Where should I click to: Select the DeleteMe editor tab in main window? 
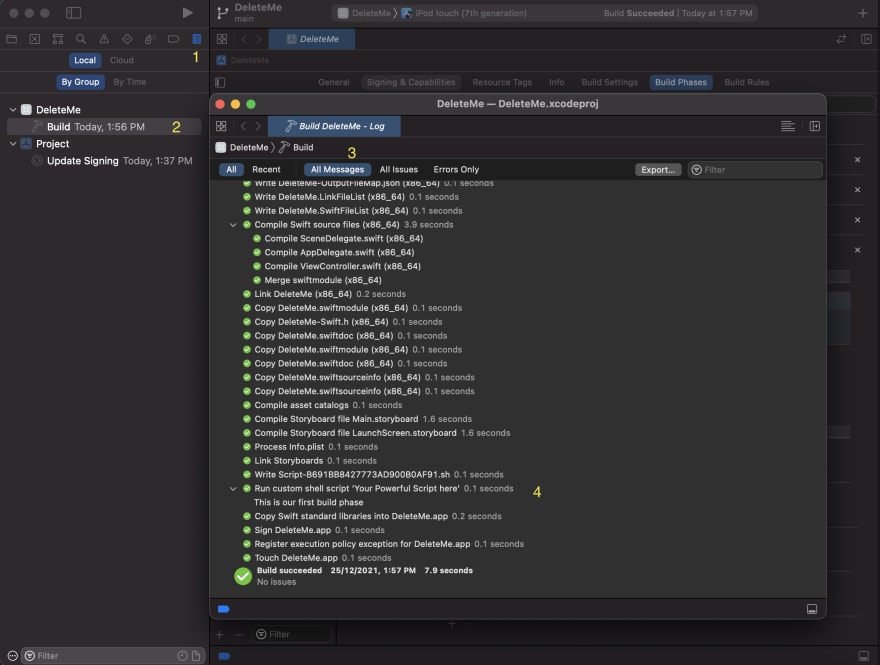312,39
